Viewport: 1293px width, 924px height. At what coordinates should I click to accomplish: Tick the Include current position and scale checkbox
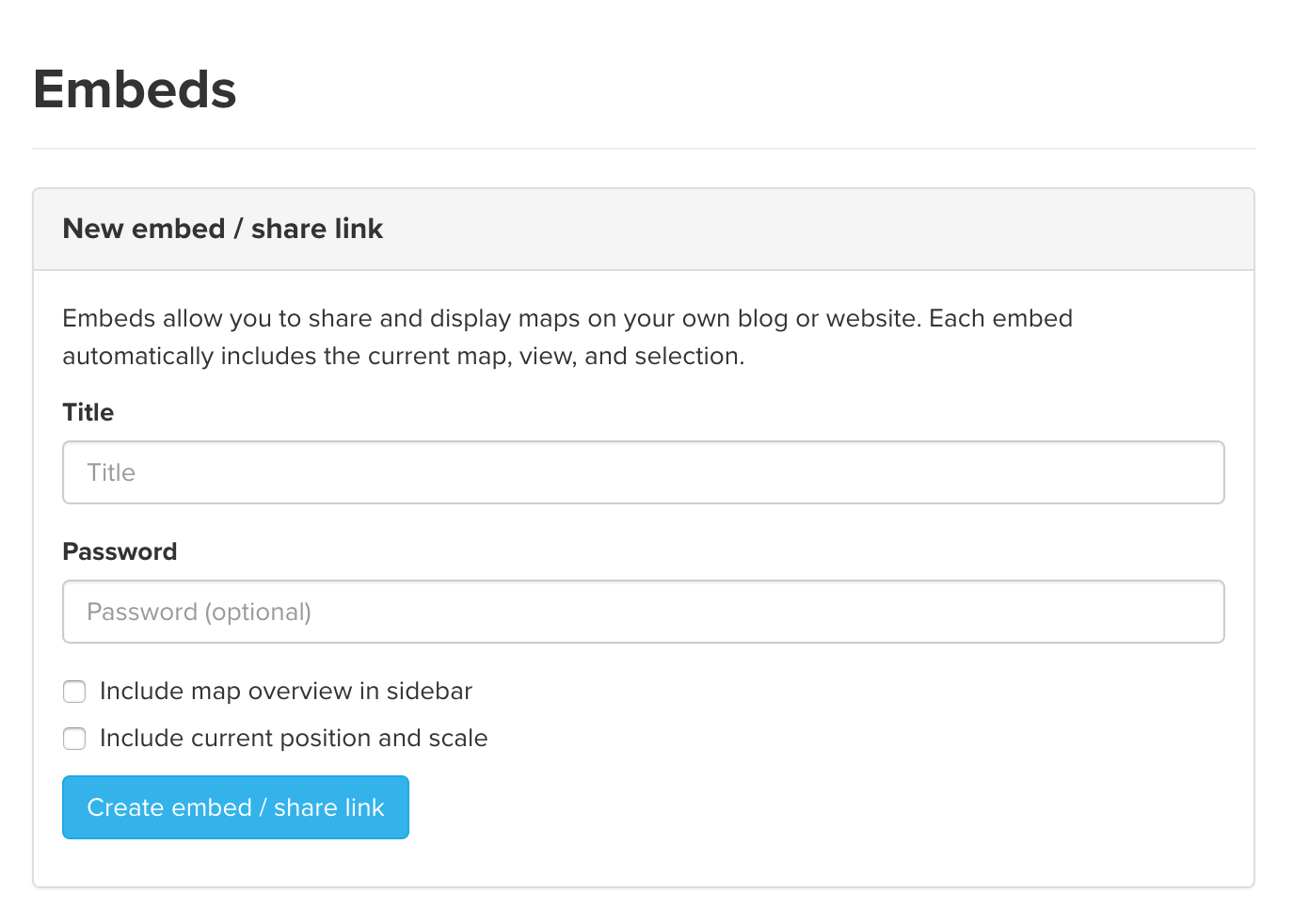click(74, 739)
